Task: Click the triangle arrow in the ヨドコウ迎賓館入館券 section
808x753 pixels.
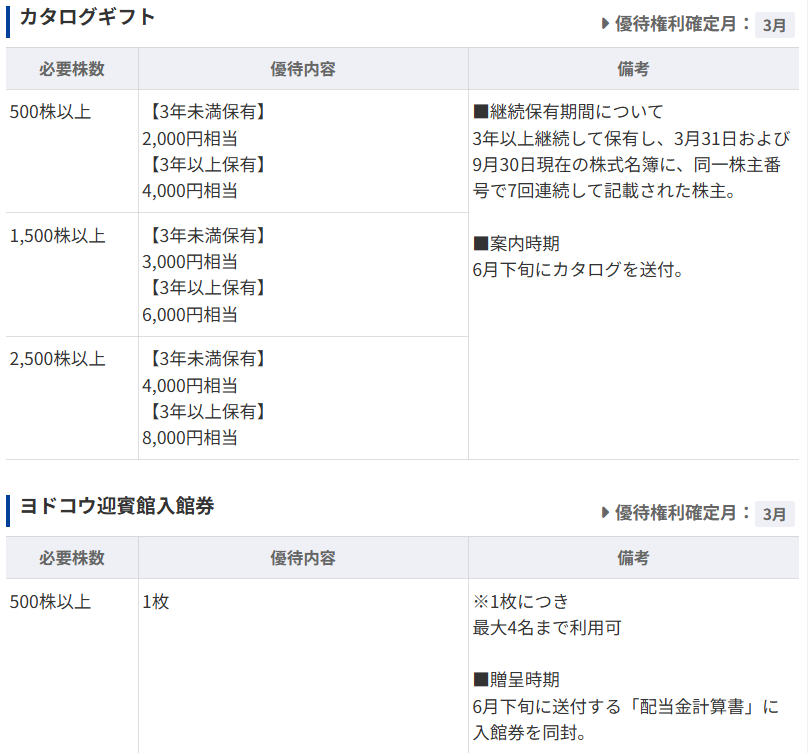Action: (x=605, y=512)
